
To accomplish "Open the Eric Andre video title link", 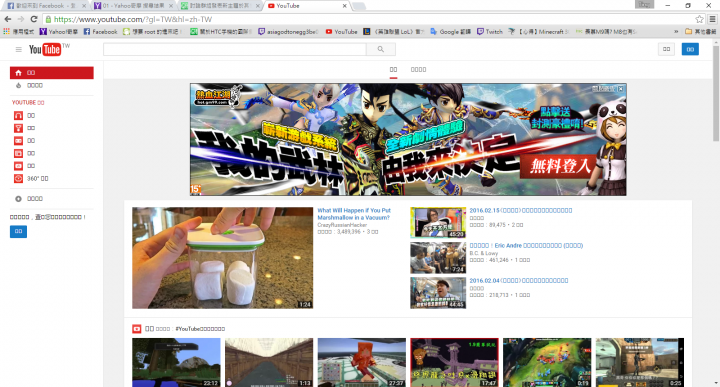I will click(x=526, y=246).
